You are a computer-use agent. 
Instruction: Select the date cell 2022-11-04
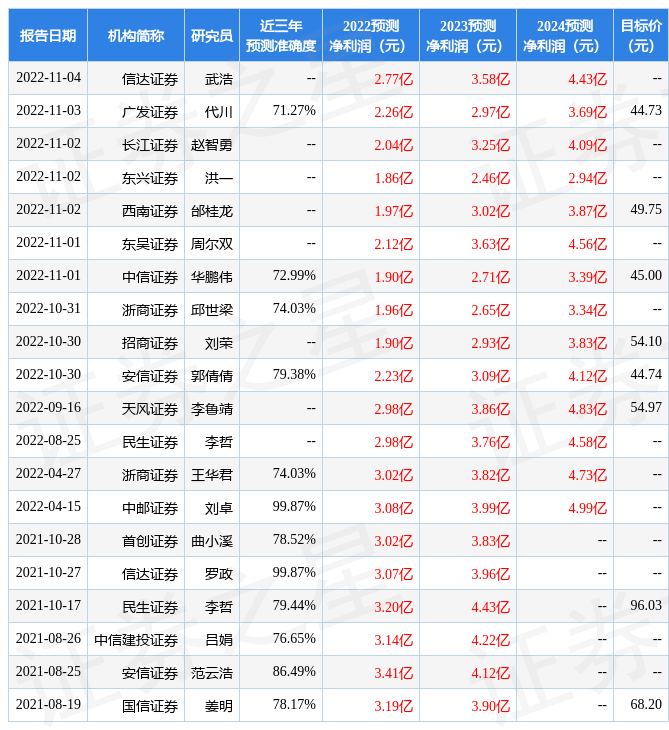(48, 77)
